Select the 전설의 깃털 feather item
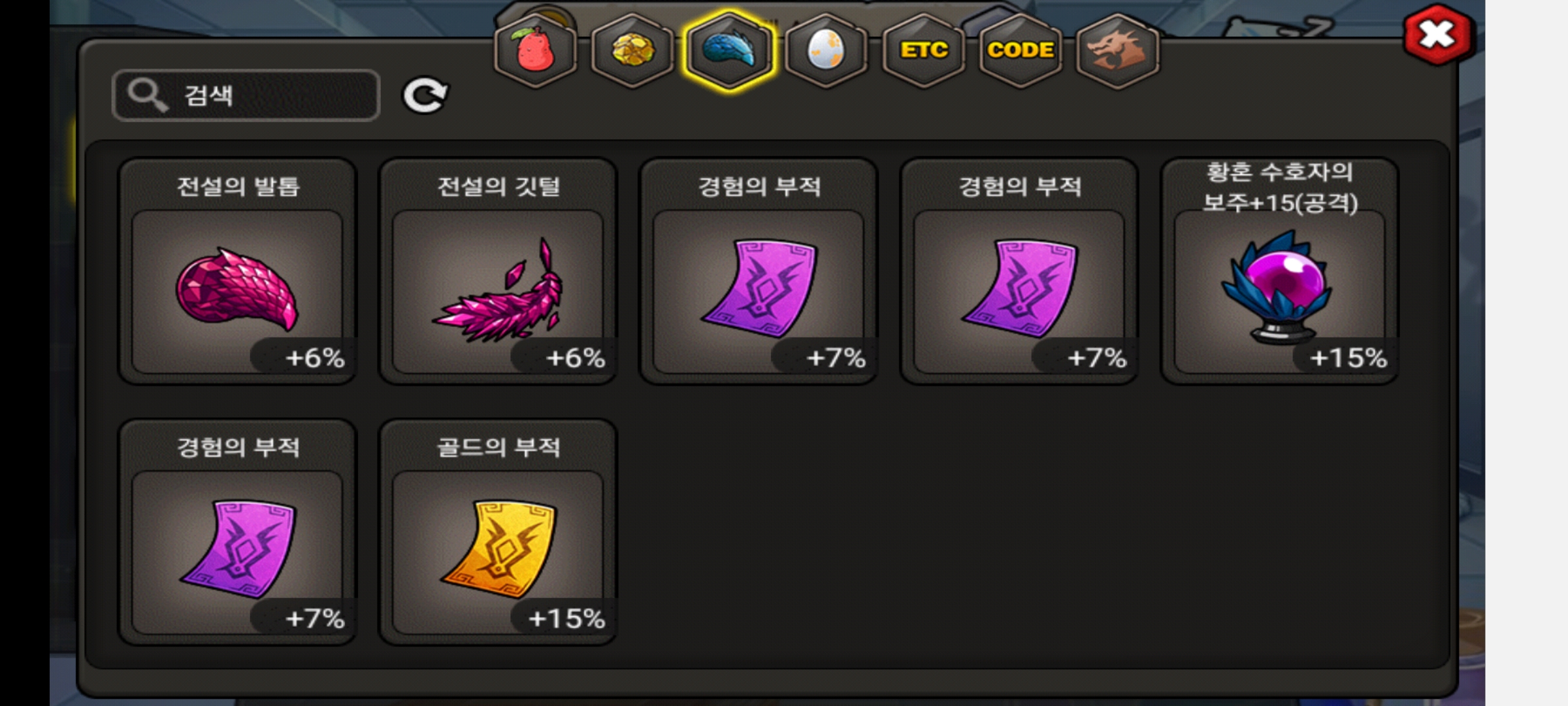The width and height of the screenshot is (1568, 706). [x=498, y=271]
